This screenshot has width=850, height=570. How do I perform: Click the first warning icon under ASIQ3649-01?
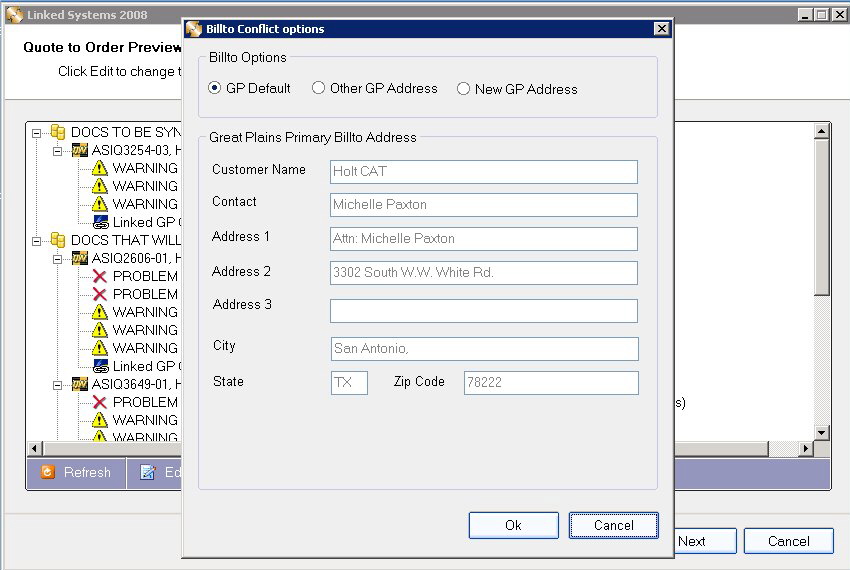pyautogui.click(x=100, y=420)
